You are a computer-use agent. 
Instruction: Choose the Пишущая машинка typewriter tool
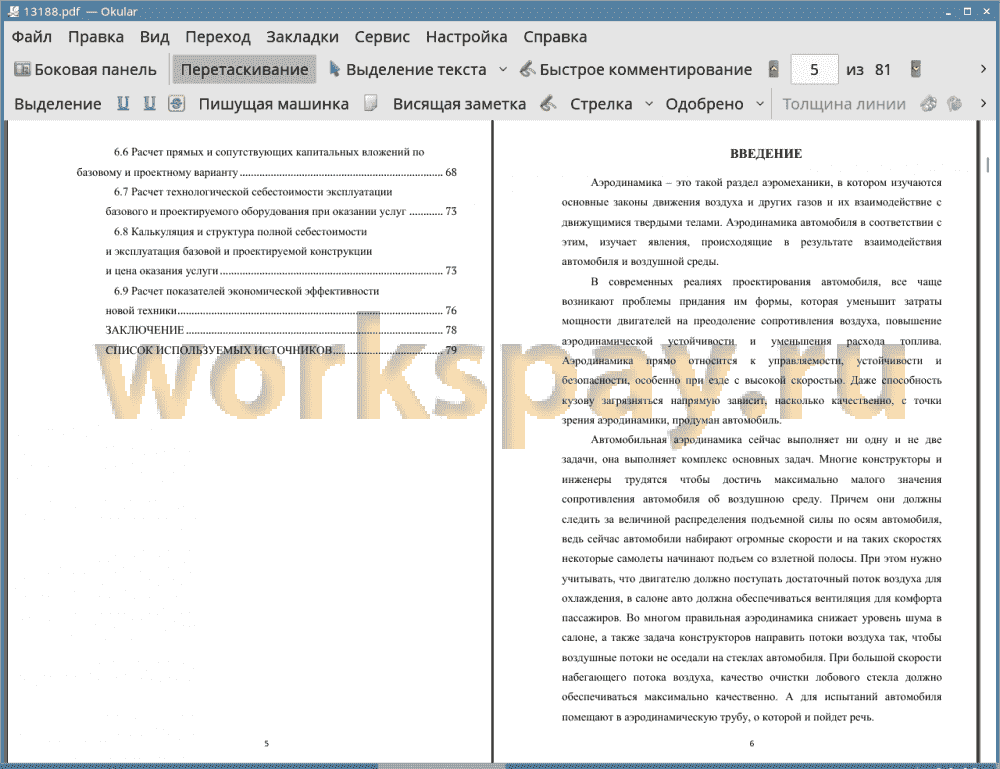[x=274, y=104]
